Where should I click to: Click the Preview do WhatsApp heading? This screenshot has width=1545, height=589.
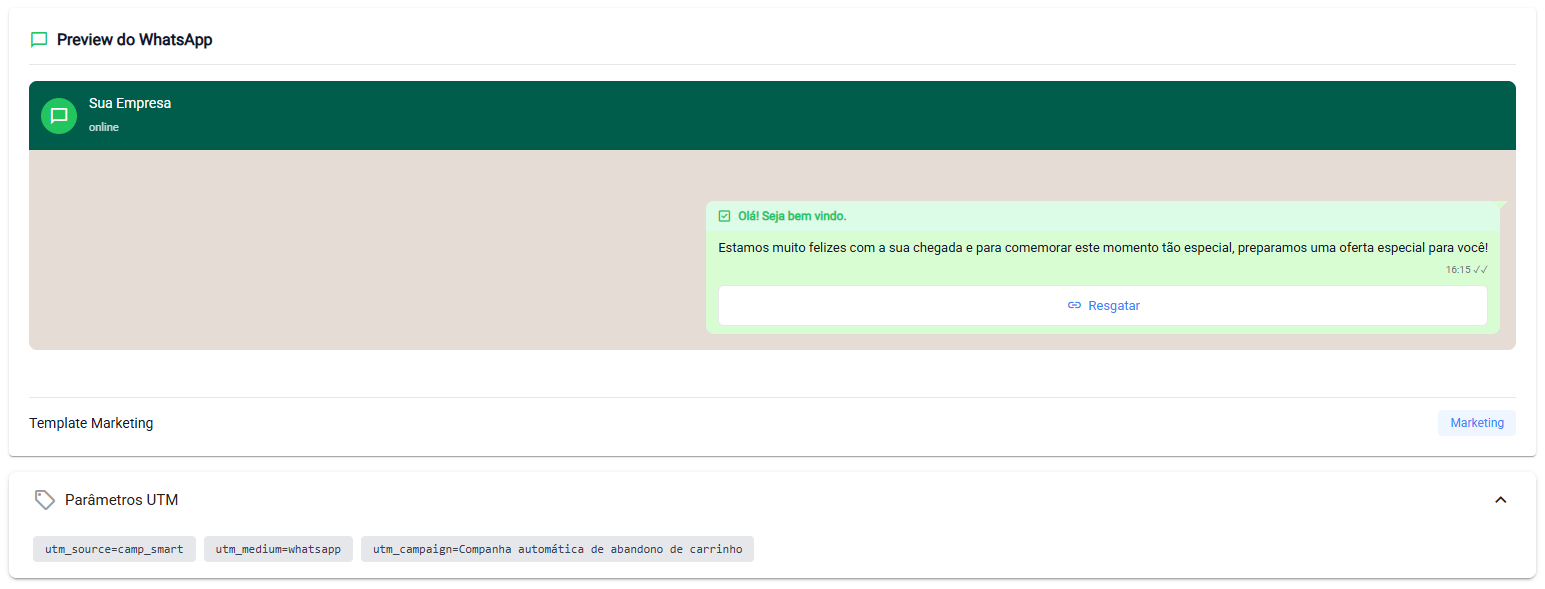pyautogui.click(x=134, y=40)
